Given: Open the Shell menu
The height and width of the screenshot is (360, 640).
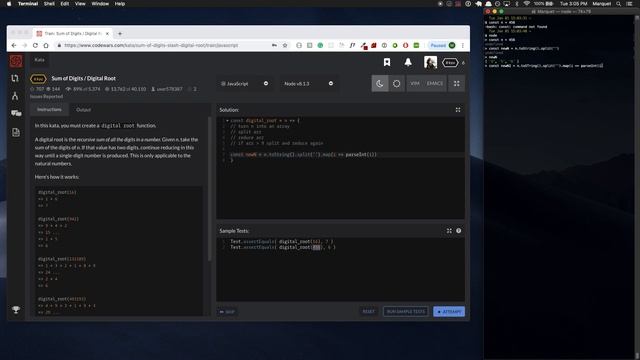Looking at the screenshot, I should point(49,4).
